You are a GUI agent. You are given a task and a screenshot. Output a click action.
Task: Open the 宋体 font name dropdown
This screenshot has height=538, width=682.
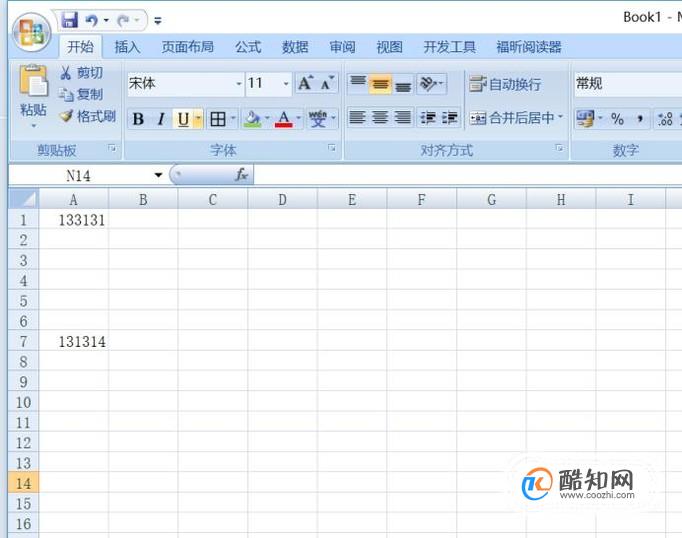click(x=239, y=84)
